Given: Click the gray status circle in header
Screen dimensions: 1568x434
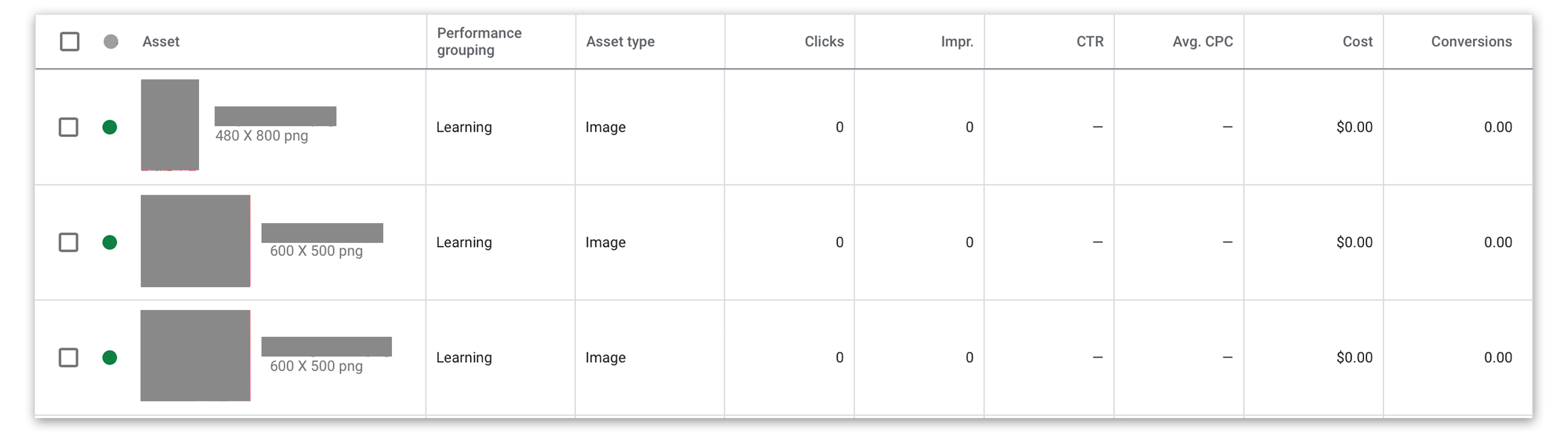Looking at the screenshot, I should [111, 42].
